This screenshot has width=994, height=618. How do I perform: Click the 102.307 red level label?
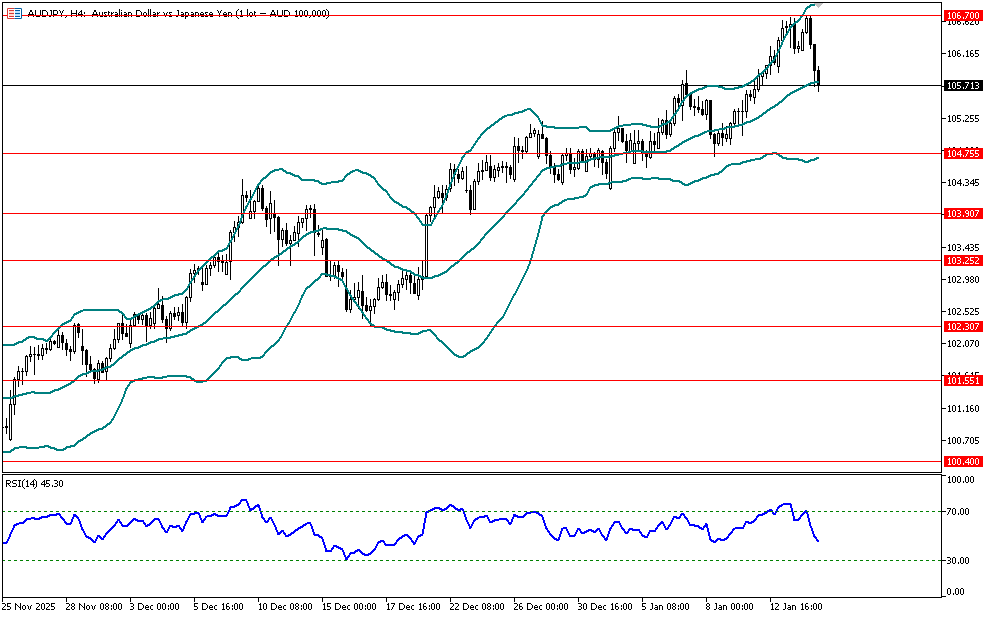[961, 326]
